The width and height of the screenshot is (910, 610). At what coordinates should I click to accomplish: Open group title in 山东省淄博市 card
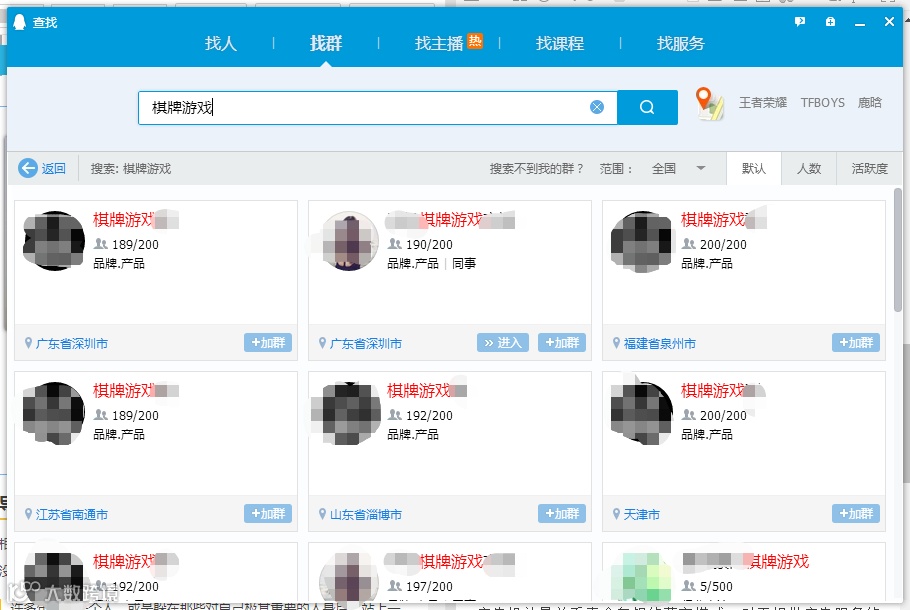tap(427, 391)
